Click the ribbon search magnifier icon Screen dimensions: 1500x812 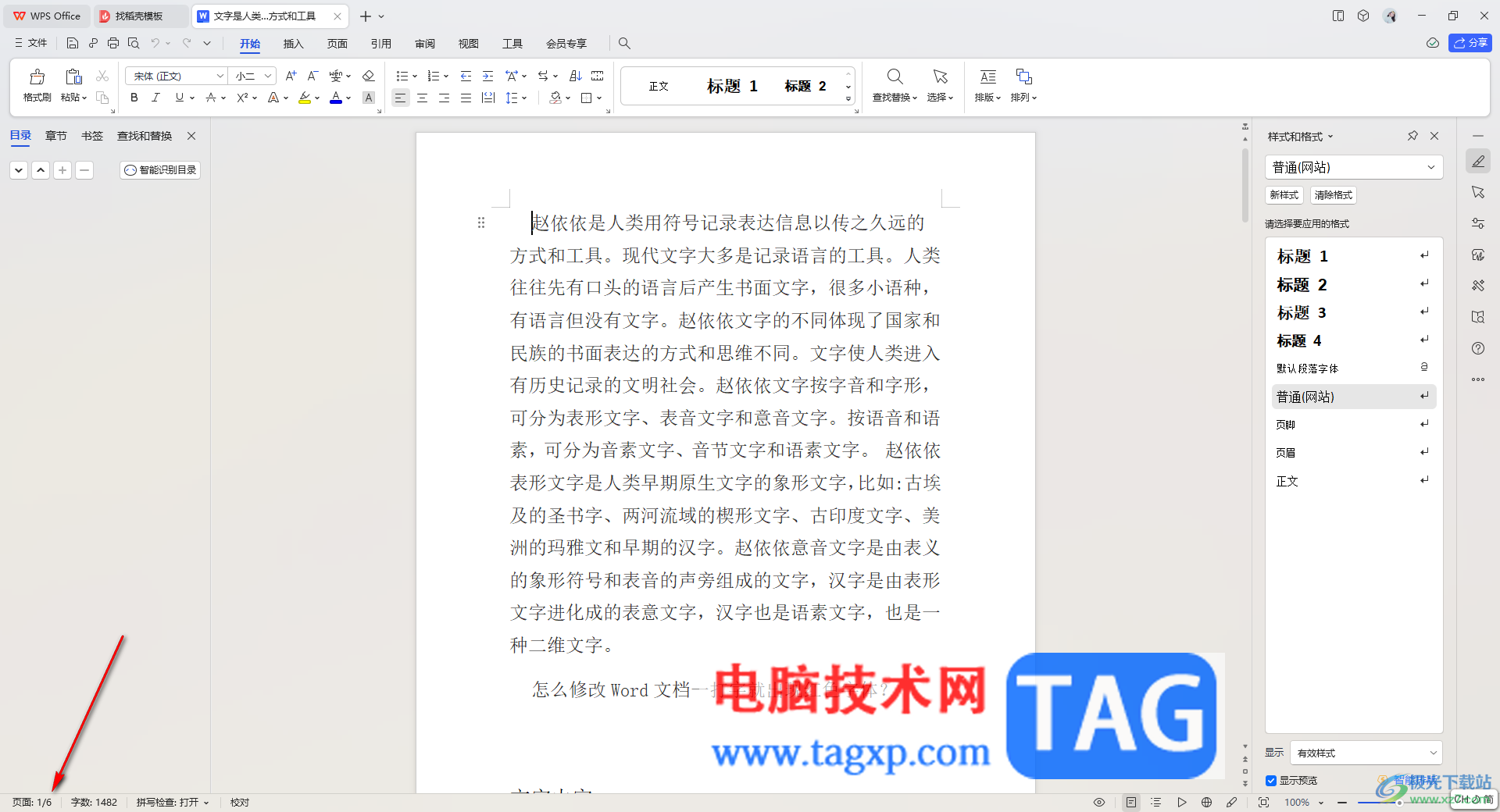point(624,43)
